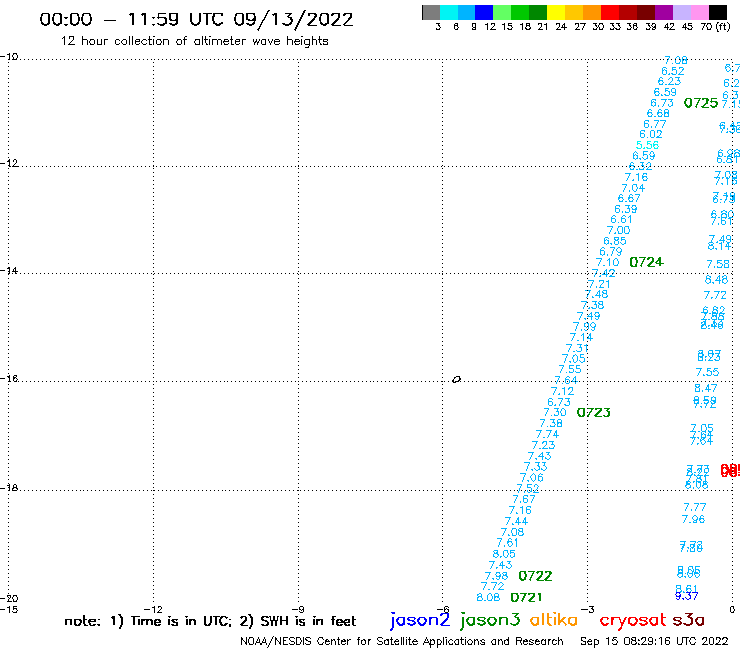Click the yellow swatch in the legend
The image size is (740, 650).
pos(556,12)
